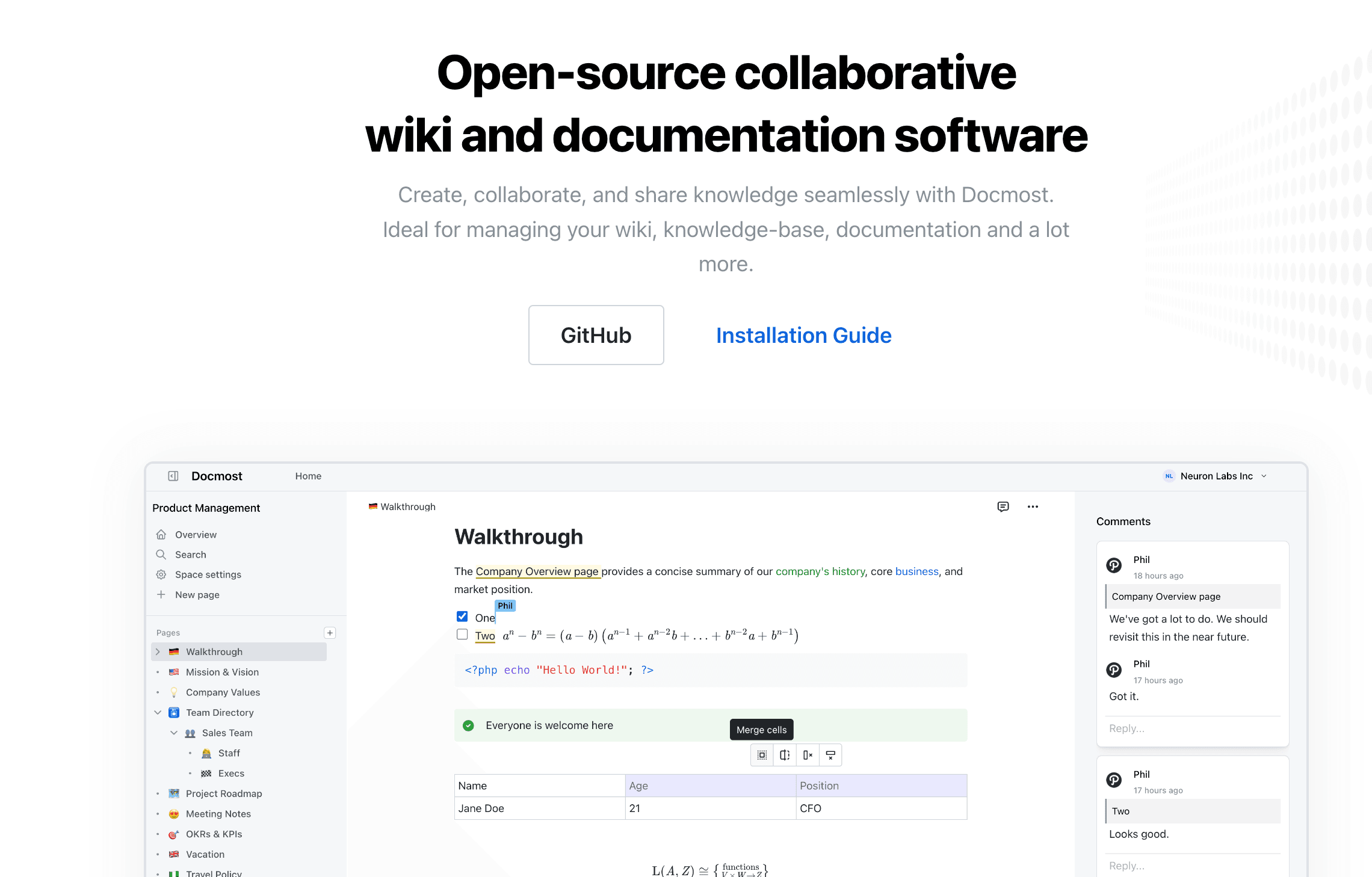Open the Neuron Labs Inc workspace dropdown
Screen dimensions: 1372x877
pyautogui.click(x=1217, y=476)
